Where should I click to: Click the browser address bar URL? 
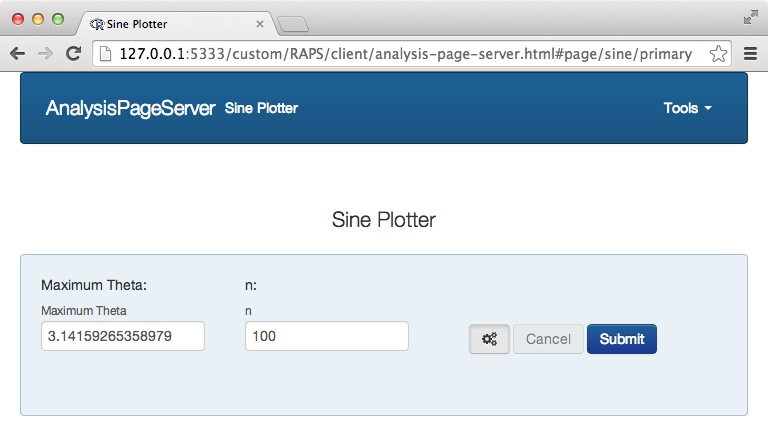(400, 54)
